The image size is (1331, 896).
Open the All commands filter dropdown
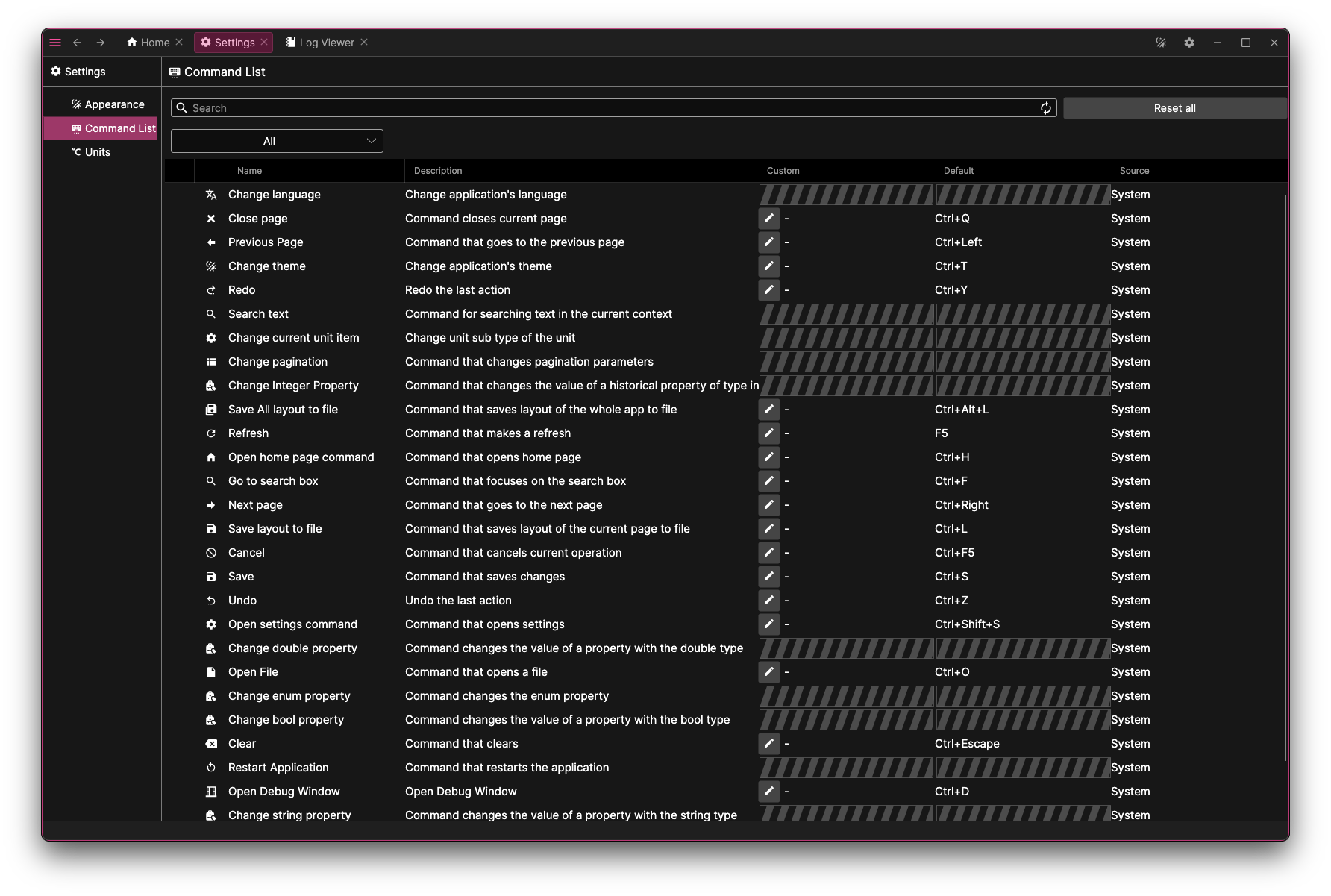click(277, 140)
